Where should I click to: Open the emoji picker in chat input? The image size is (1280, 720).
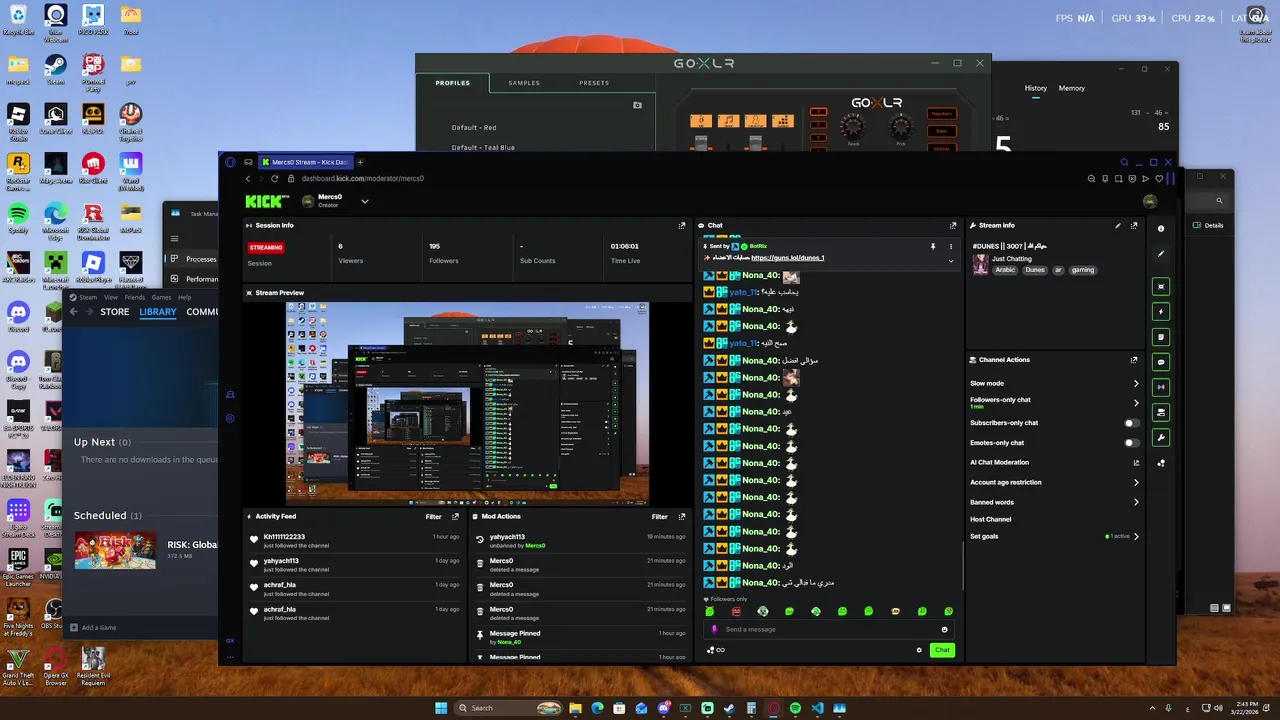click(x=944, y=629)
